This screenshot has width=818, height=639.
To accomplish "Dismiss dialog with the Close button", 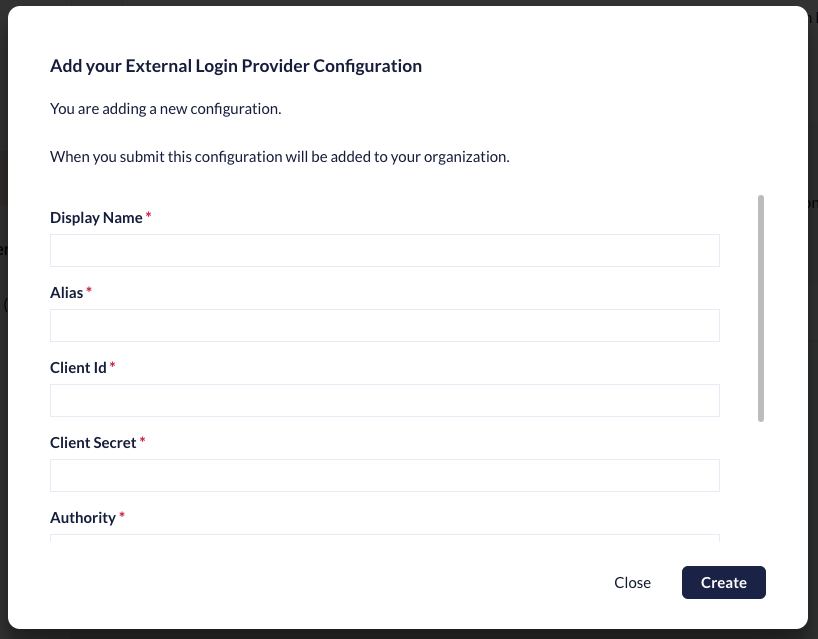I will tap(632, 583).
